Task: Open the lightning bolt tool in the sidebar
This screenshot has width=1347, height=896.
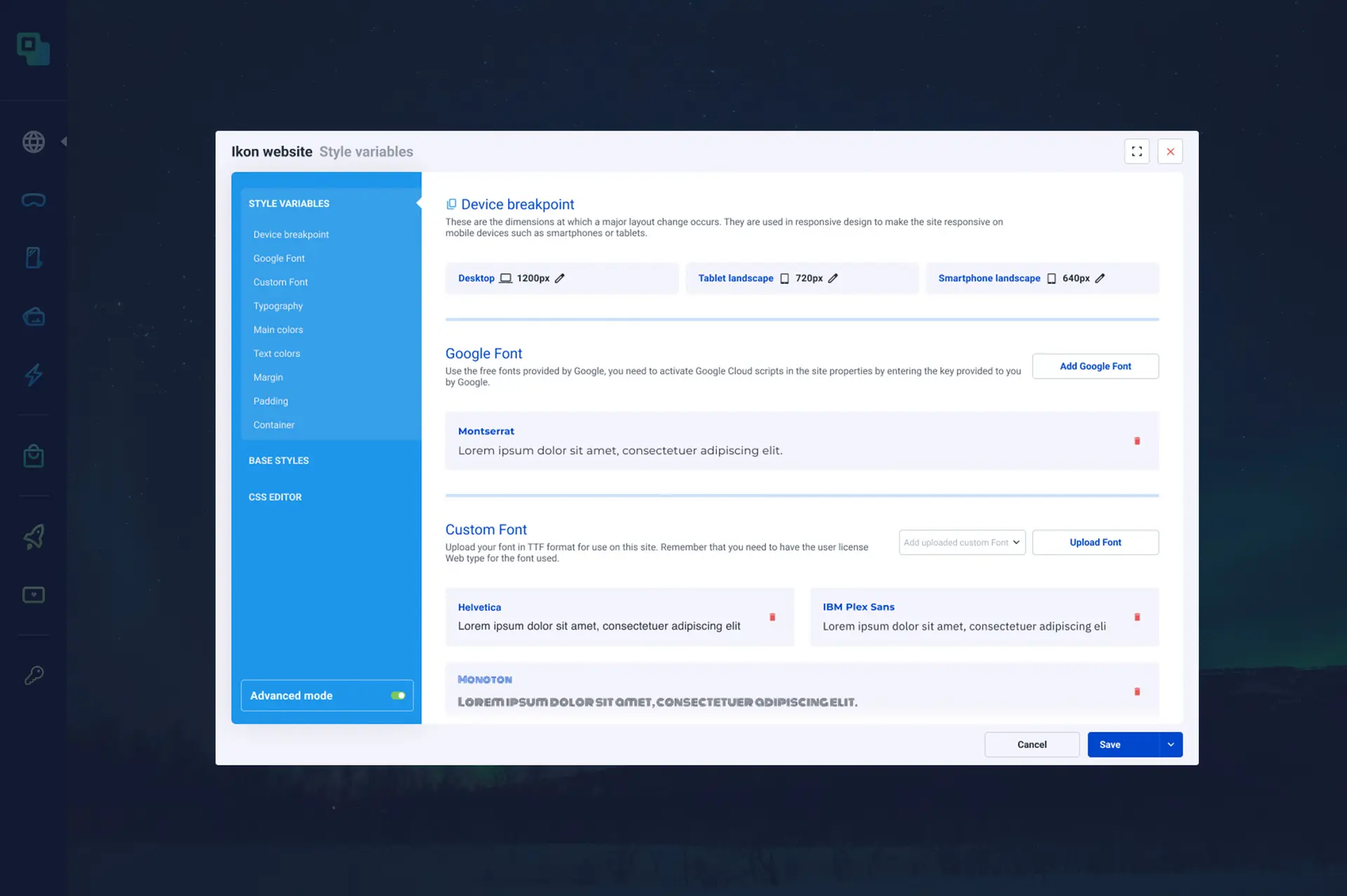Action: coord(33,375)
